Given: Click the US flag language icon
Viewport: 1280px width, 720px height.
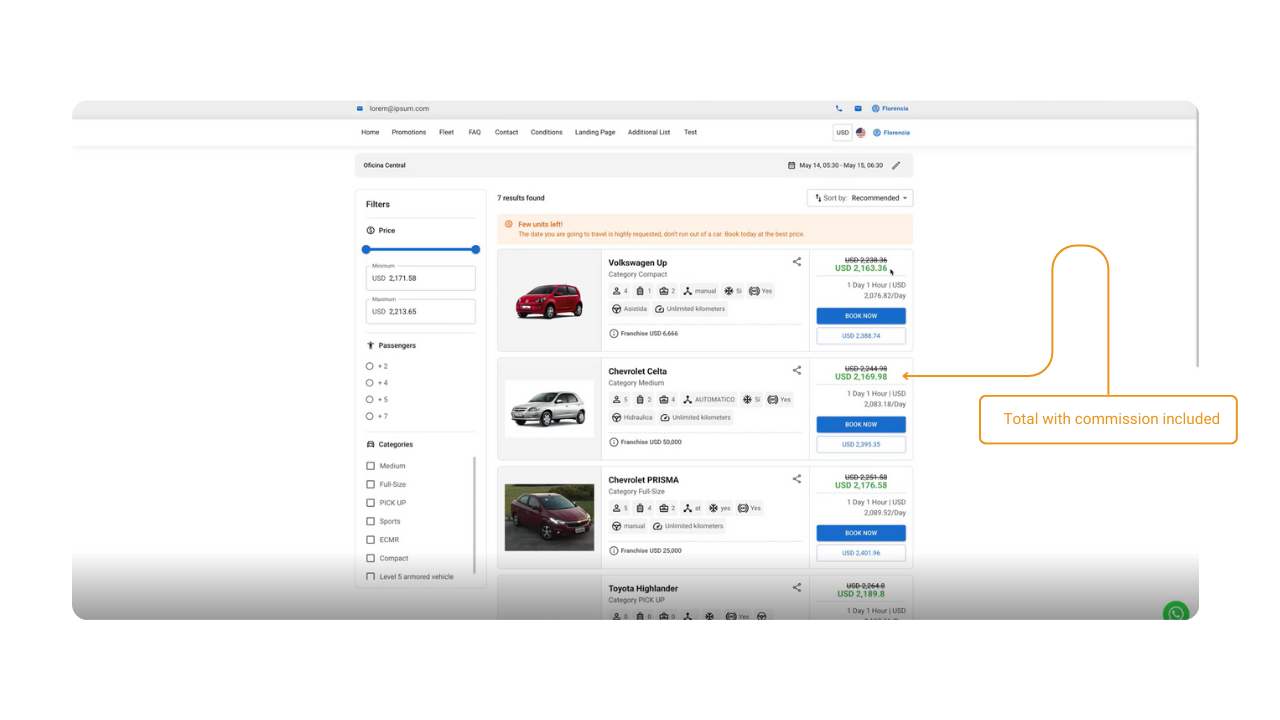Looking at the screenshot, I should pyautogui.click(x=860, y=132).
